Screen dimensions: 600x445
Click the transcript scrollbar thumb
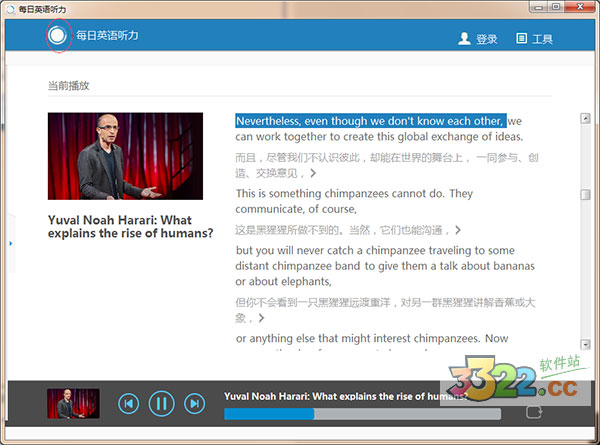pyautogui.click(x=585, y=194)
